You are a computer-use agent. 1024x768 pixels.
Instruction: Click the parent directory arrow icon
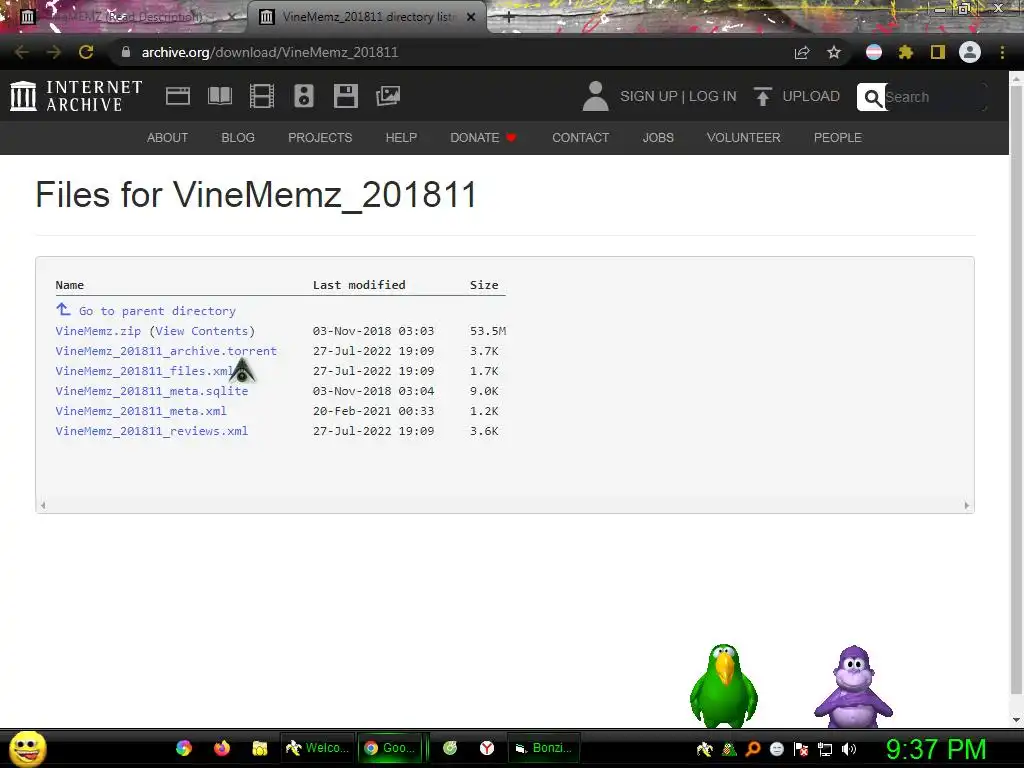point(63,310)
